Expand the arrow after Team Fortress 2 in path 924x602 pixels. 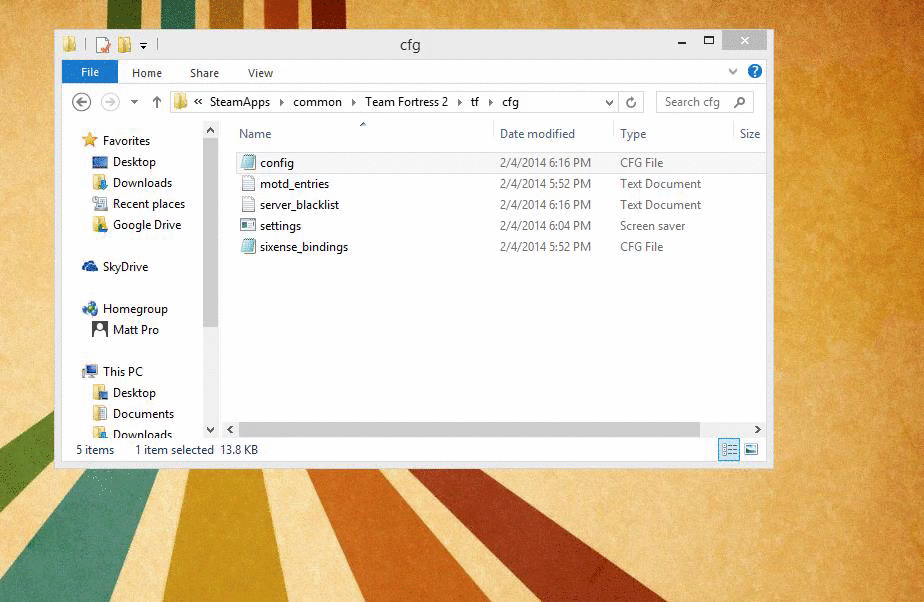[460, 102]
